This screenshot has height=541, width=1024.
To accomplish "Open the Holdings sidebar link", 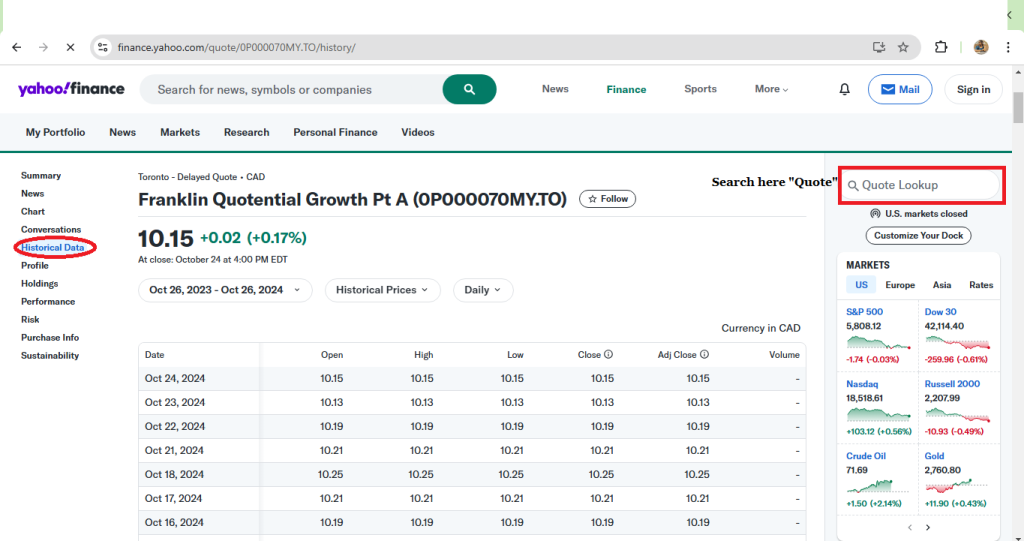I will pyautogui.click(x=39, y=284).
